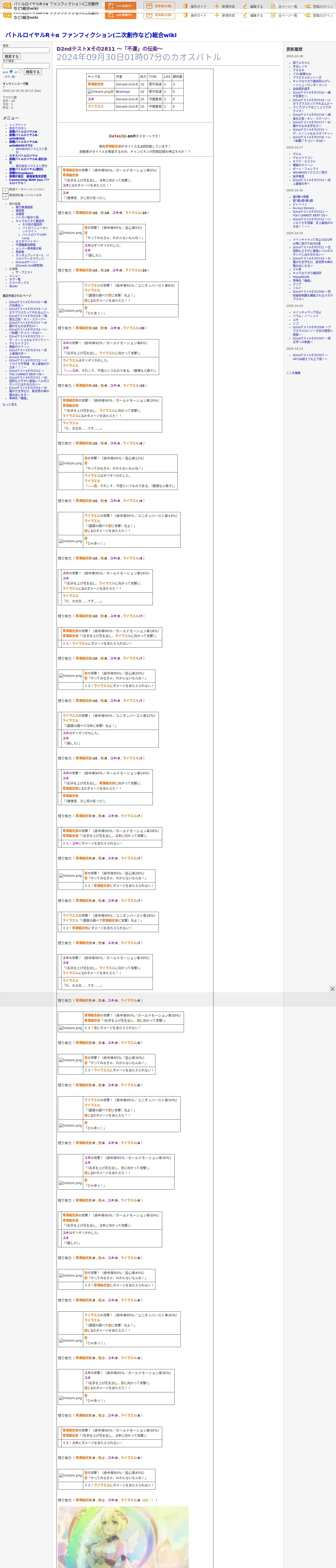Click 検索する button under keyword field

coord(12,57)
